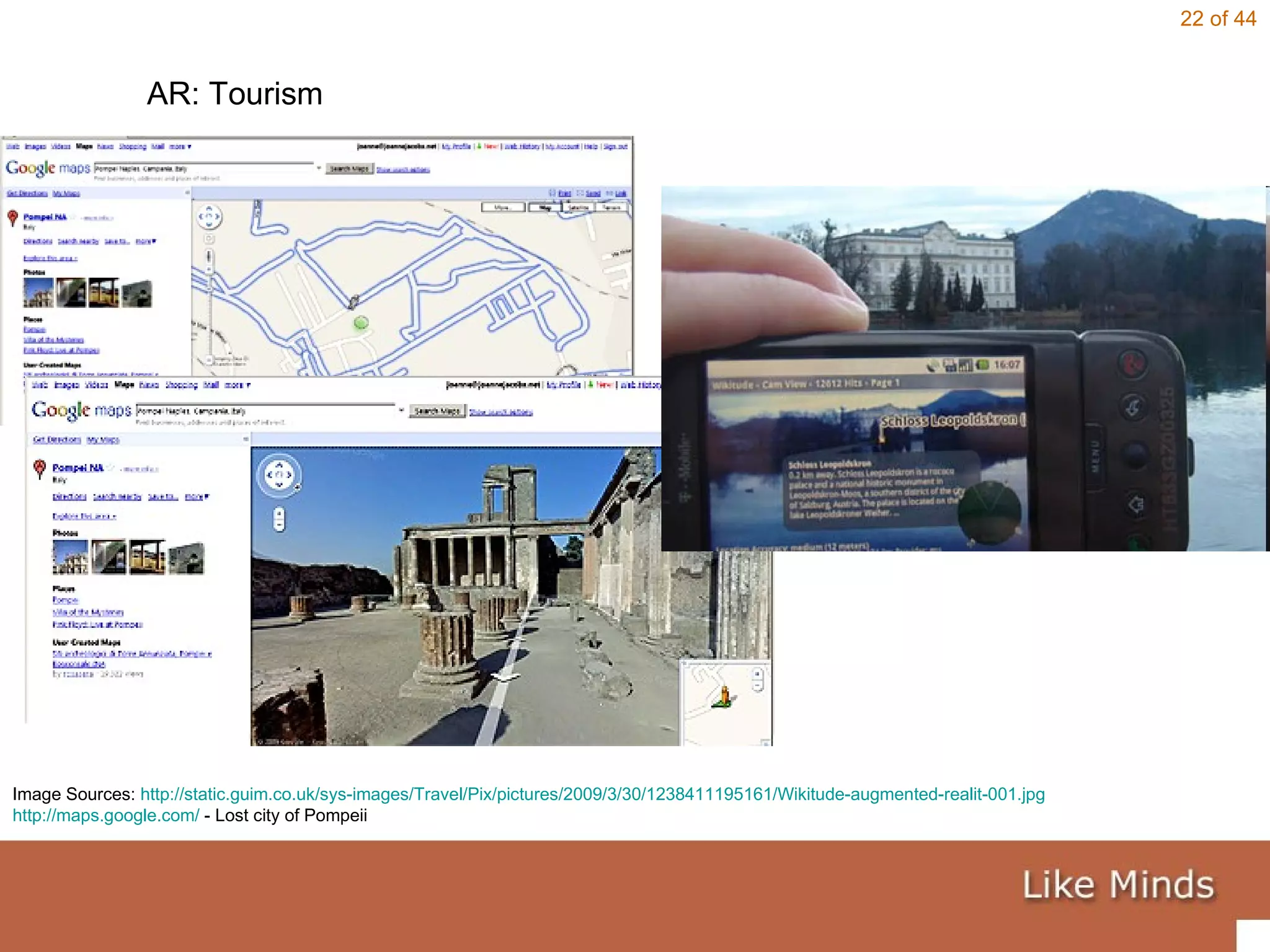The width and height of the screenshot is (1270, 952).
Task: Click the search field in map-view screenshot
Action: point(204,168)
